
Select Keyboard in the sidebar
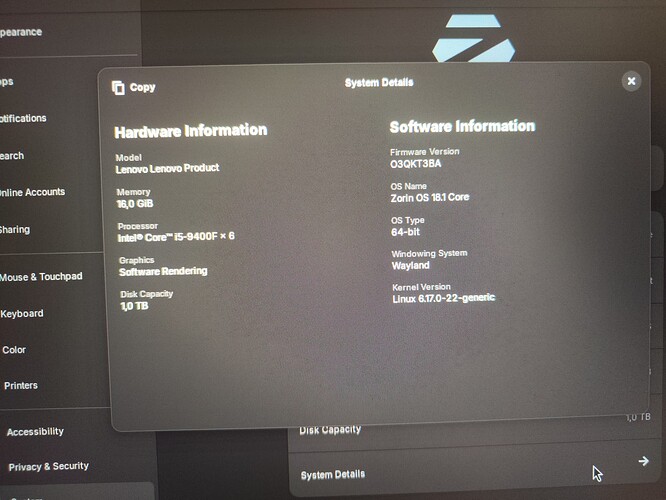tap(22, 314)
